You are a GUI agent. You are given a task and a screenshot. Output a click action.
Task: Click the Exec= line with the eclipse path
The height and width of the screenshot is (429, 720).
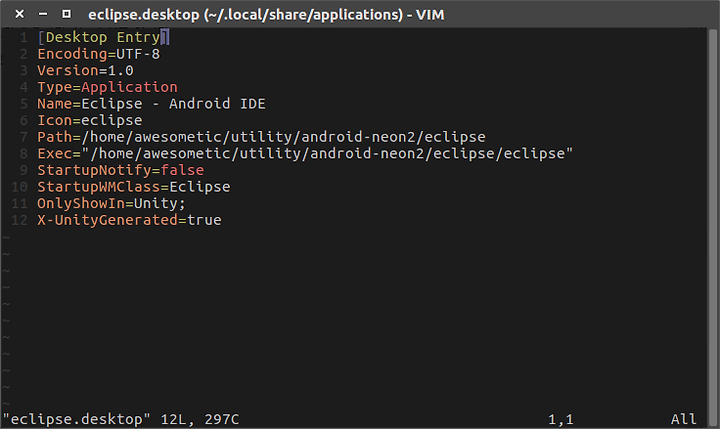coord(305,153)
